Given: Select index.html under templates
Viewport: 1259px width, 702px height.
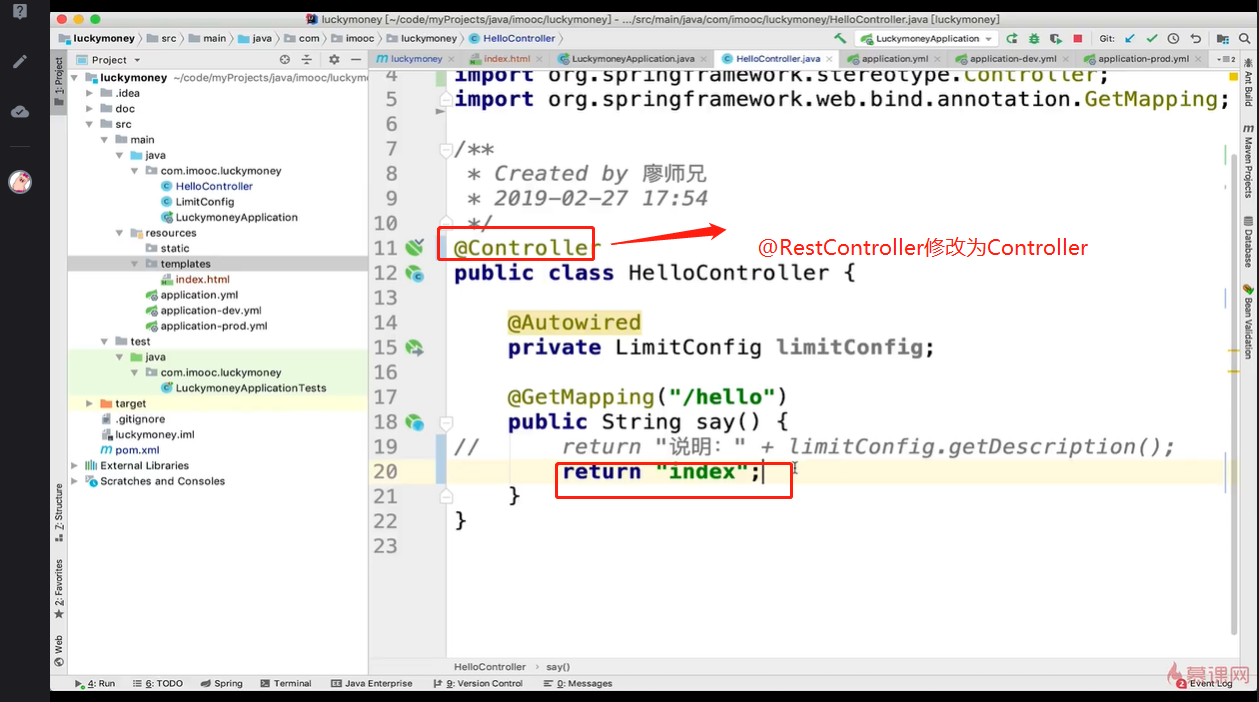Looking at the screenshot, I should coord(202,279).
